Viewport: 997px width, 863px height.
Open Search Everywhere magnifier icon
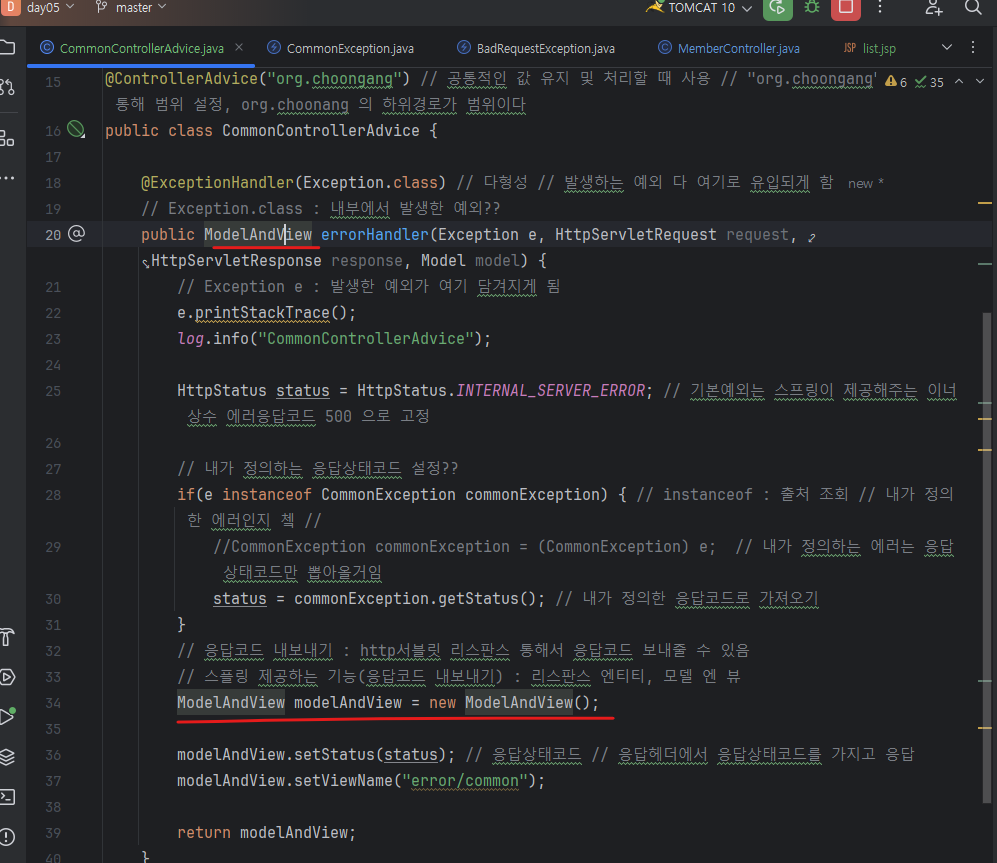[x=973, y=8]
